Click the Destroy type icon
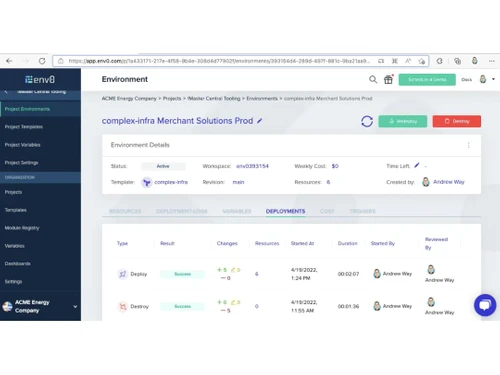The height and width of the screenshot is (375, 500). coord(123,306)
